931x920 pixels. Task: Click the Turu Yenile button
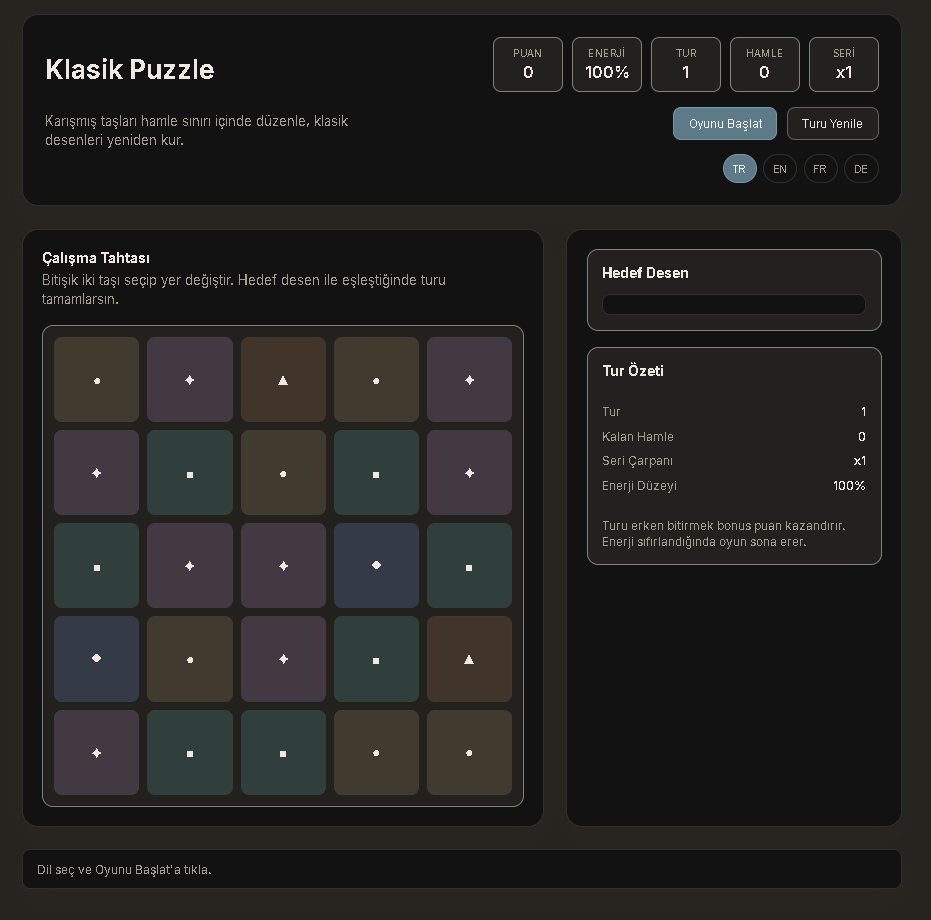(x=832, y=124)
